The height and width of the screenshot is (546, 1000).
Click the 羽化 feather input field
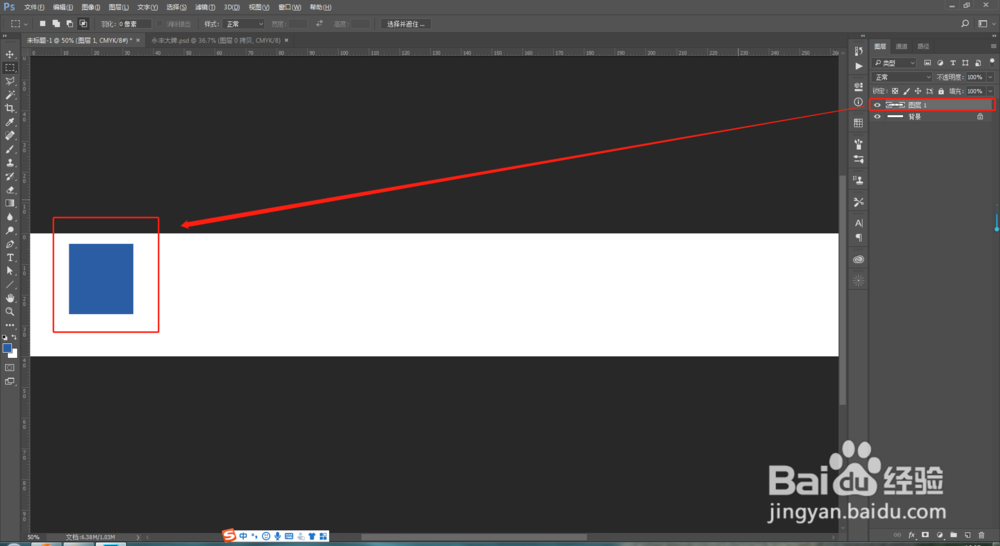click(x=135, y=24)
